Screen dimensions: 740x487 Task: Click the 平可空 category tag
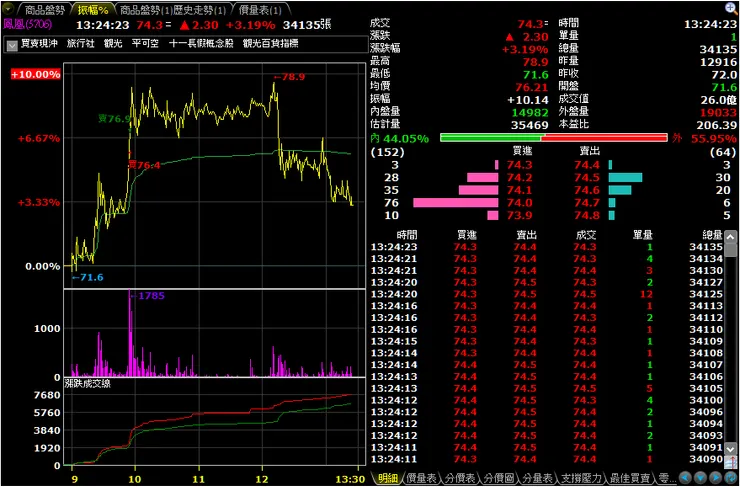coord(145,43)
